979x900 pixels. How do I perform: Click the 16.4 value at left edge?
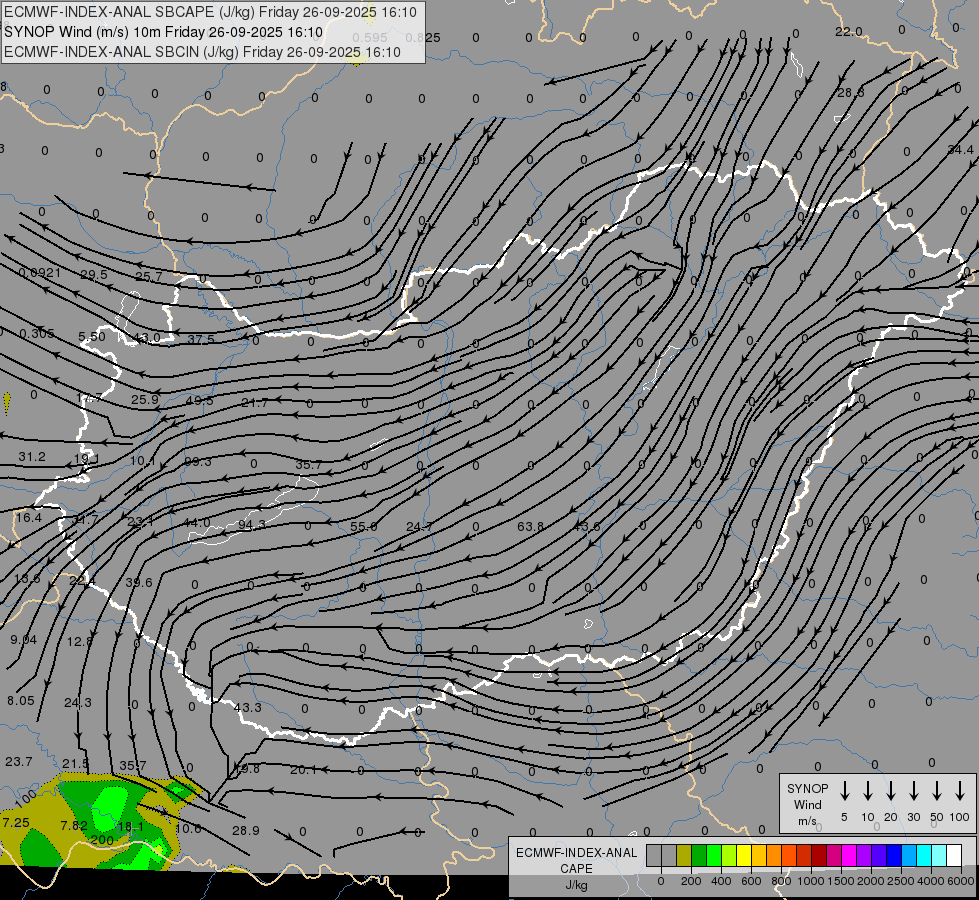pos(29,517)
